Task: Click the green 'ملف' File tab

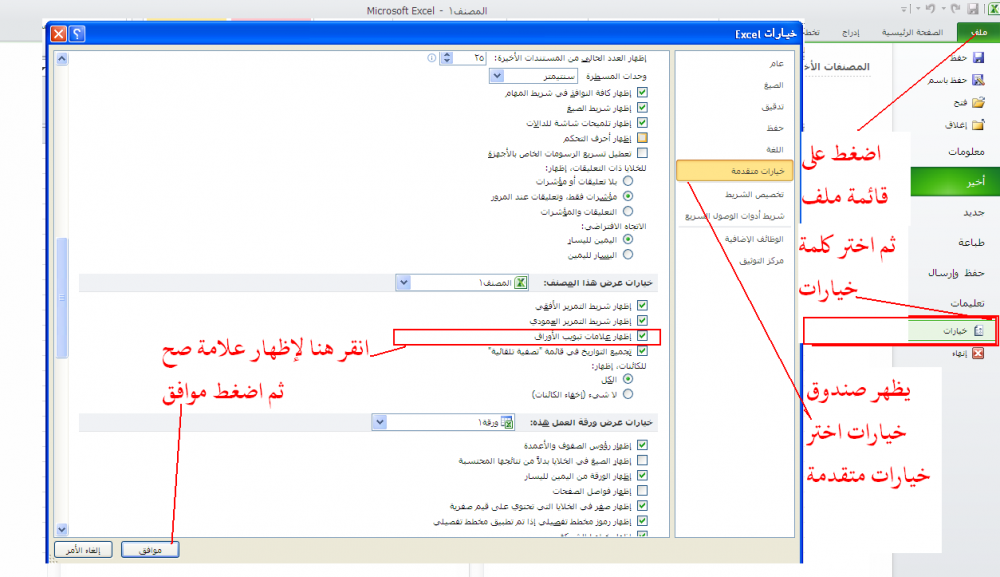Action: coord(978,32)
